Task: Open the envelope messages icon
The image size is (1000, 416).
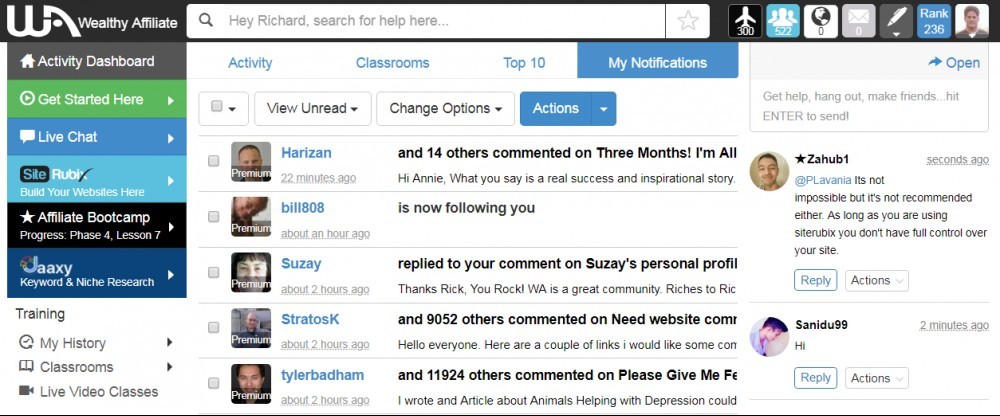Action: pos(858,21)
